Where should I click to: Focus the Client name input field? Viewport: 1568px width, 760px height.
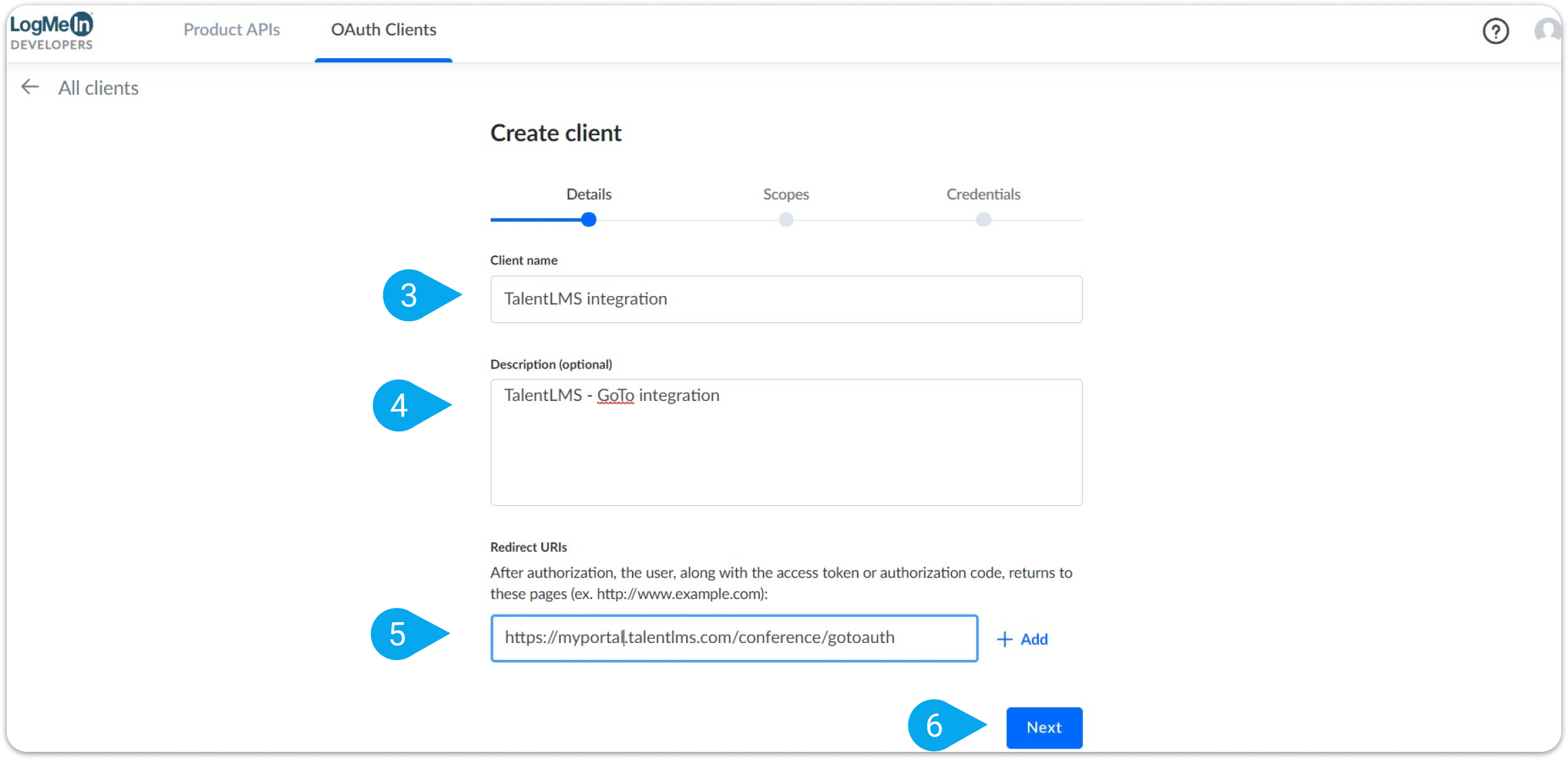tap(786, 299)
